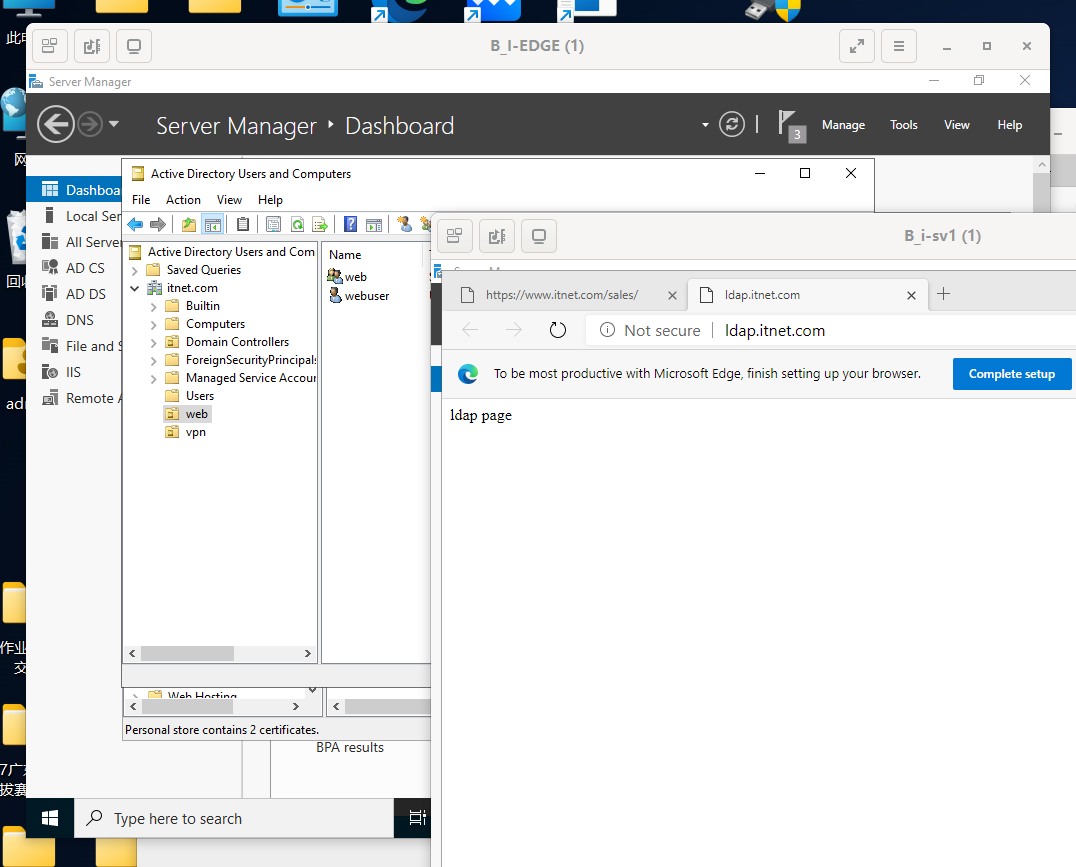The width and height of the screenshot is (1076, 867).
Task: Click the Complete setup button
Action: 1011,373
